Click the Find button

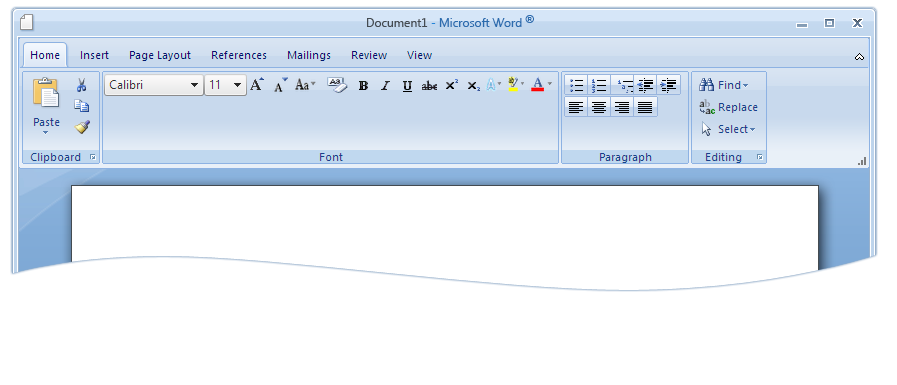[724, 85]
